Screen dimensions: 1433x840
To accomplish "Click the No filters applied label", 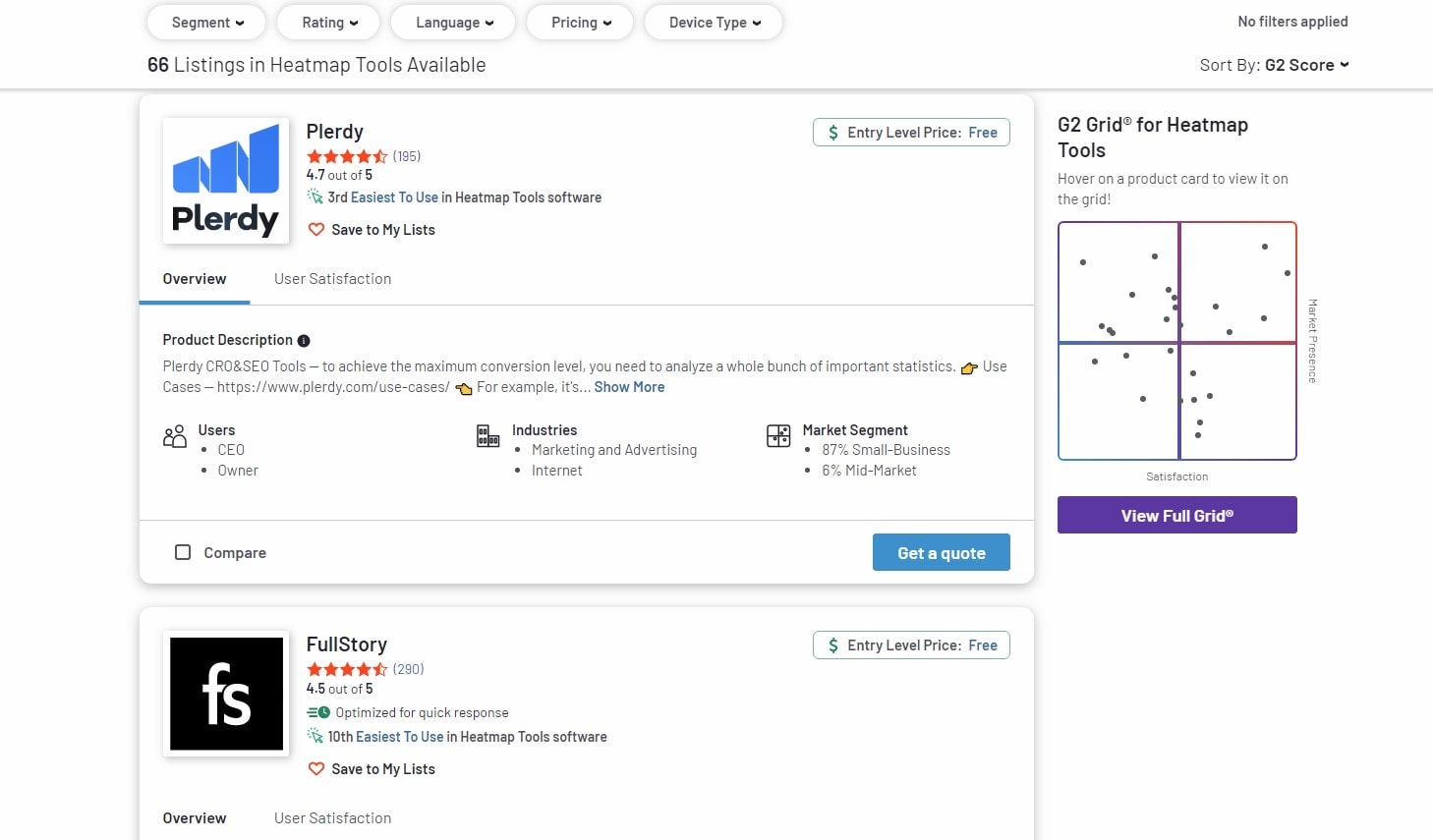I will 1292,22.
